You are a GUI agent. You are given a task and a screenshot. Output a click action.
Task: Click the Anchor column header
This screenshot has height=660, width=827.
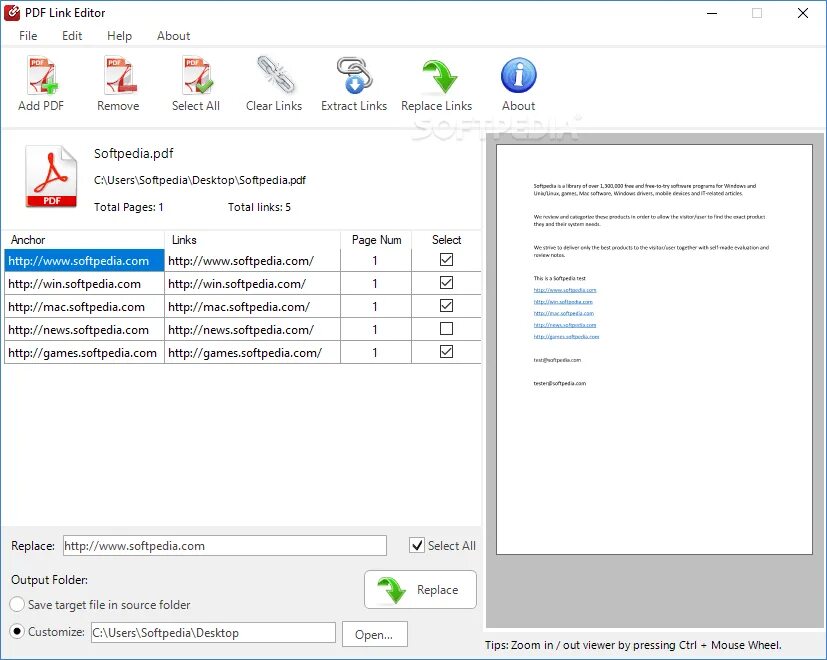[84, 240]
